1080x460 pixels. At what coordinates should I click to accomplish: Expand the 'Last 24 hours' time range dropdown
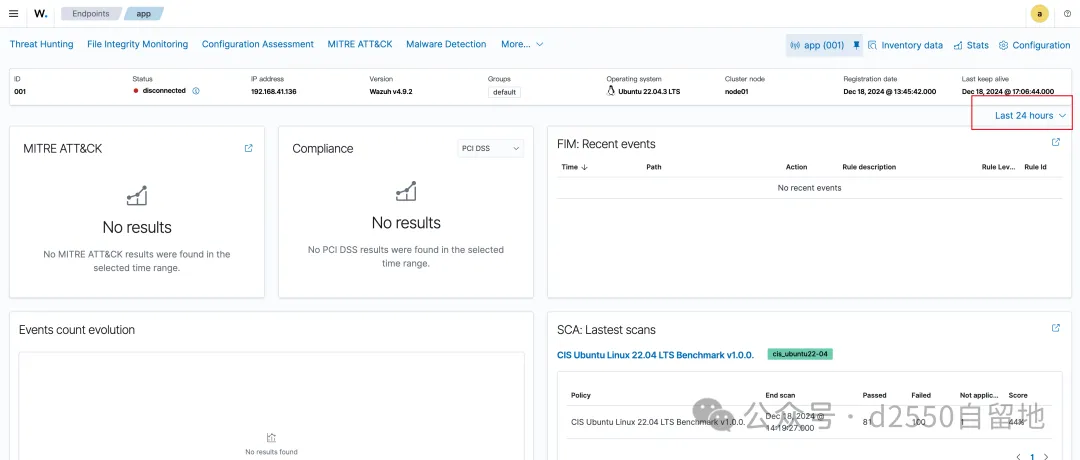coord(1030,116)
